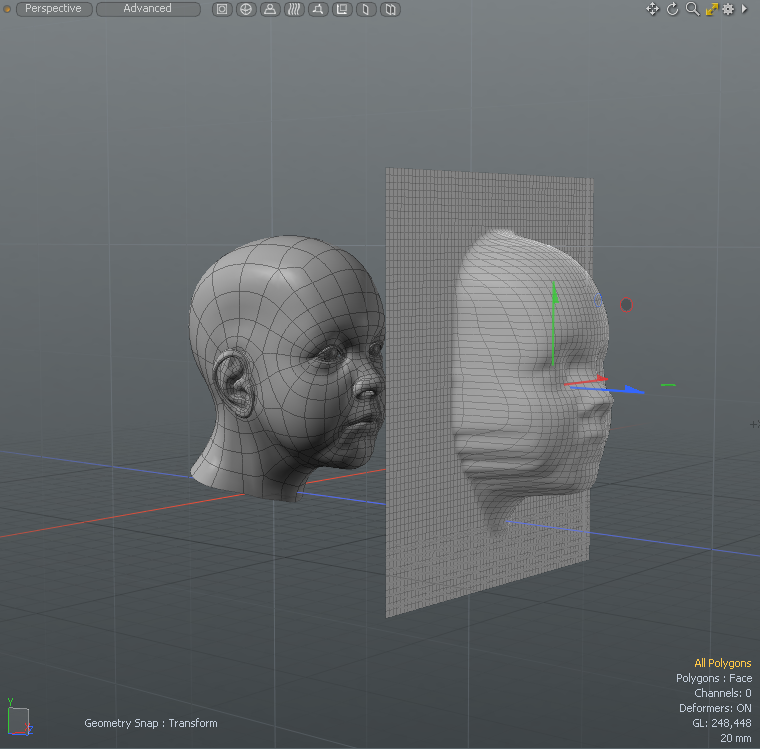Click the yellow maximize viewport arrows icon
Viewport: 760px width, 749px height.
pyautogui.click(x=711, y=9)
